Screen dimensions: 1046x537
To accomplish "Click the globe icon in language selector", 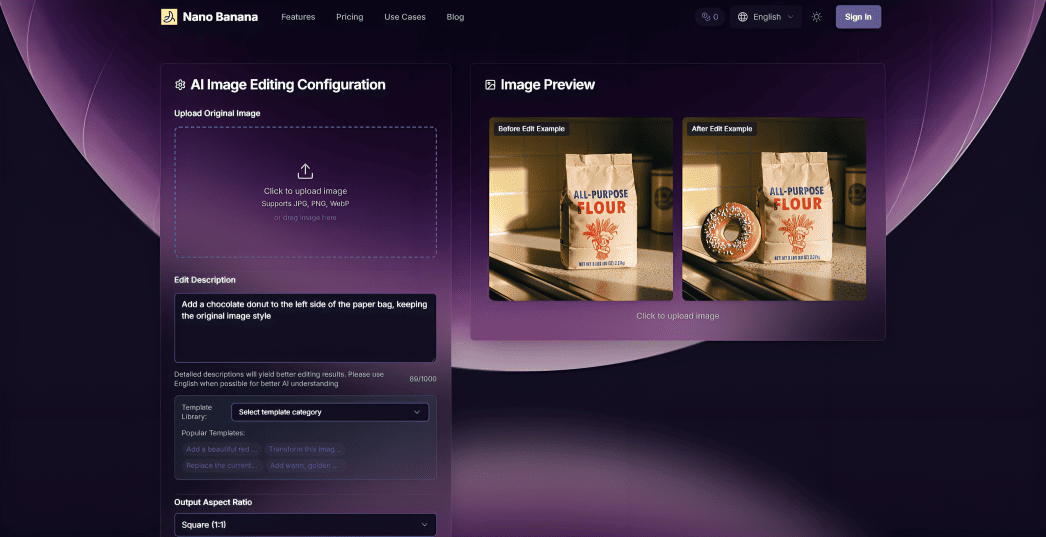I will (742, 17).
